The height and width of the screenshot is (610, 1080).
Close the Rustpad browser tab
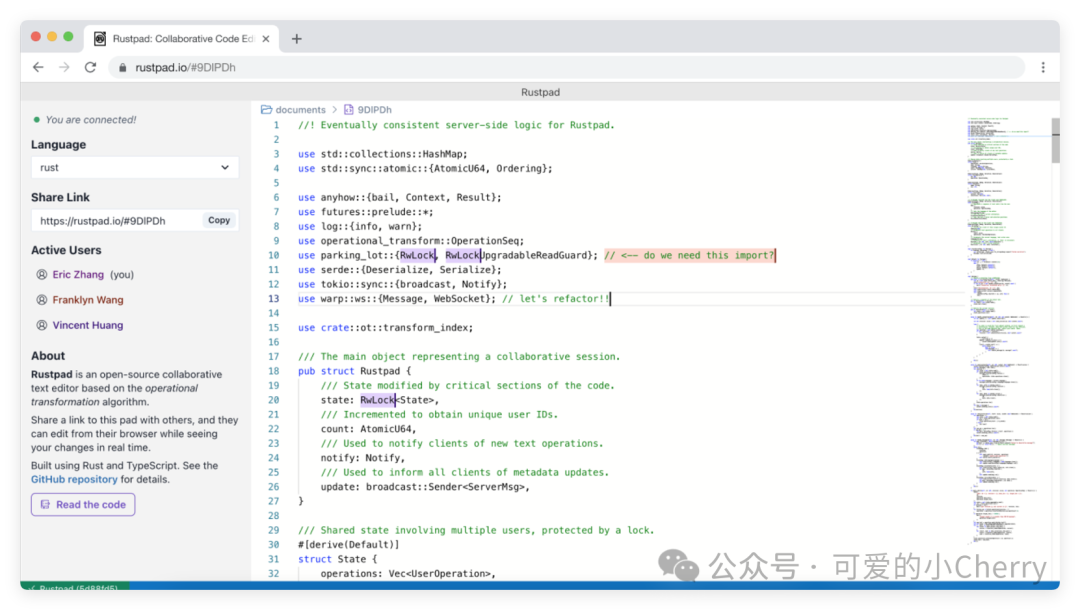tap(266, 39)
